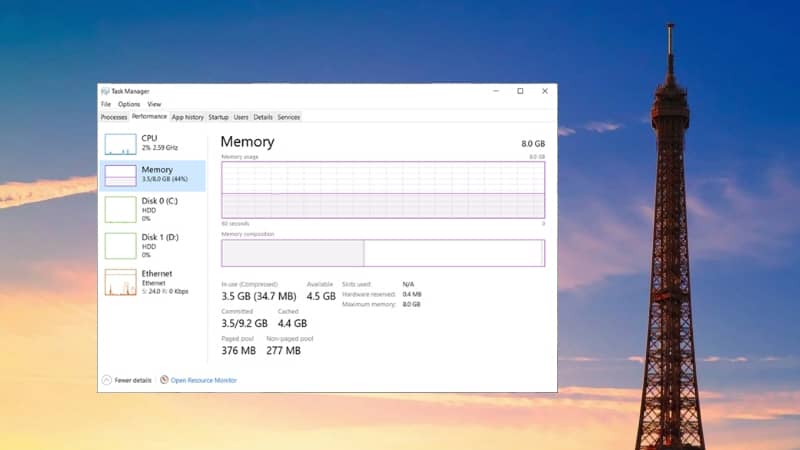Image resolution: width=800 pixels, height=450 pixels.
Task: Click the Task Manager title bar icon
Action: coord(105,91)
